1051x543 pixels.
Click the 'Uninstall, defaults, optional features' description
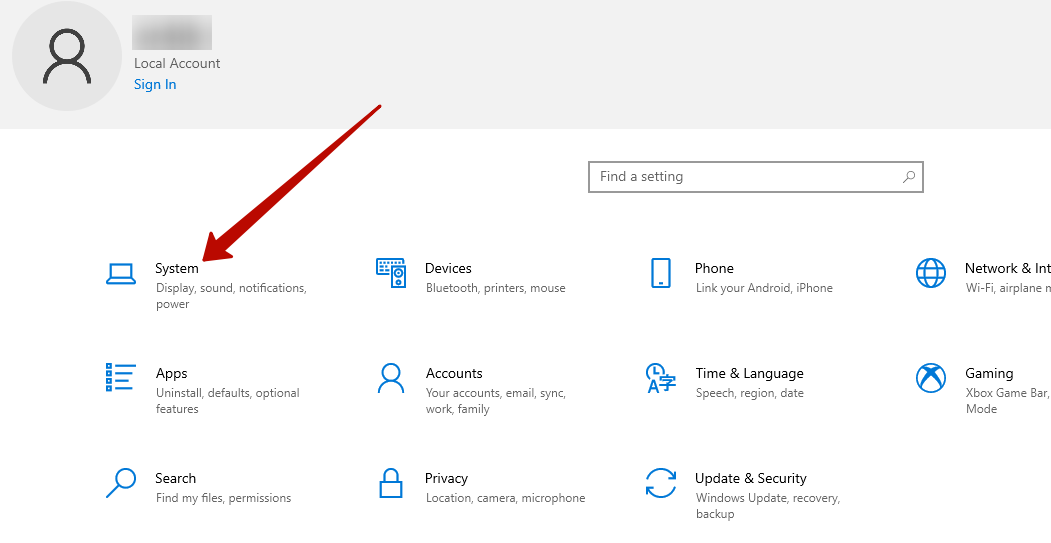[x=228, y=401]
